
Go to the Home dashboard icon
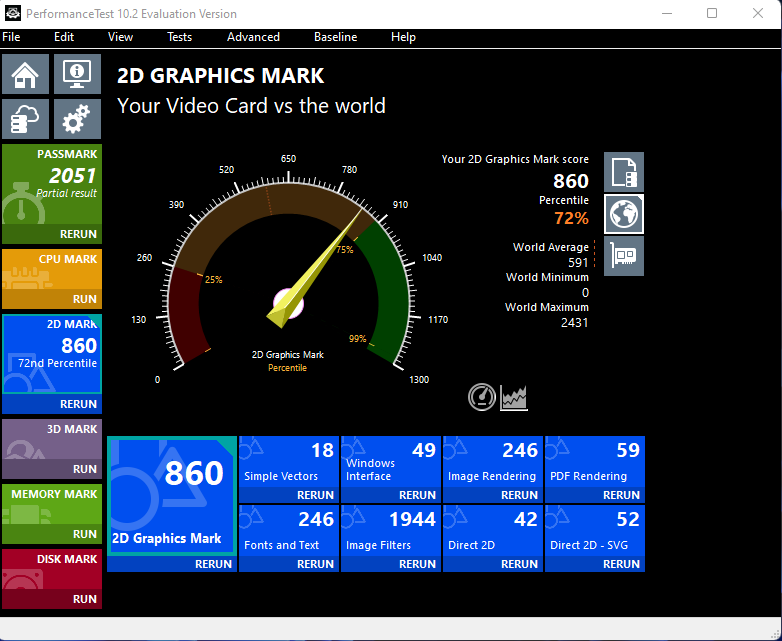click(x=25, y=74)
